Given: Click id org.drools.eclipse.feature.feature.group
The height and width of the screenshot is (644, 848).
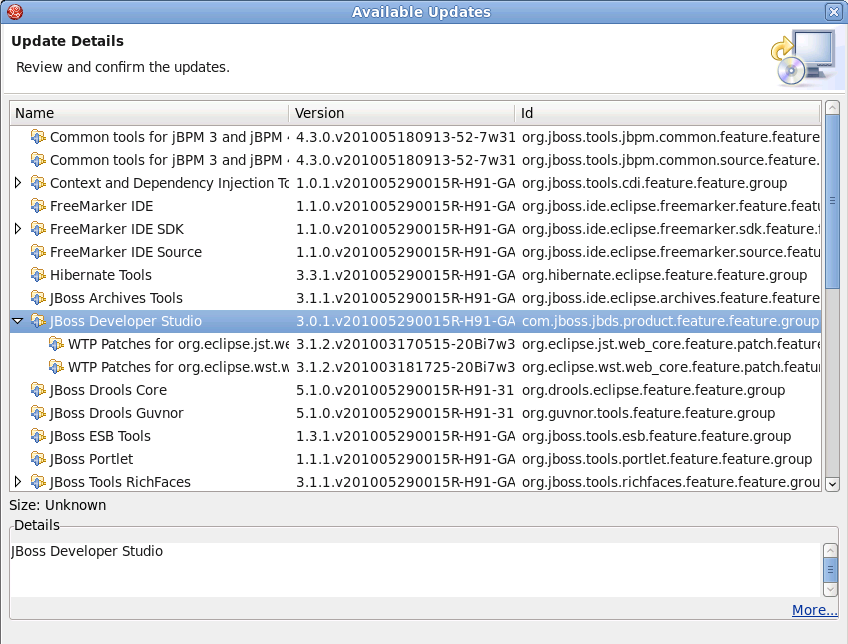Looking at the screenshot, I should tap(653, 389).
